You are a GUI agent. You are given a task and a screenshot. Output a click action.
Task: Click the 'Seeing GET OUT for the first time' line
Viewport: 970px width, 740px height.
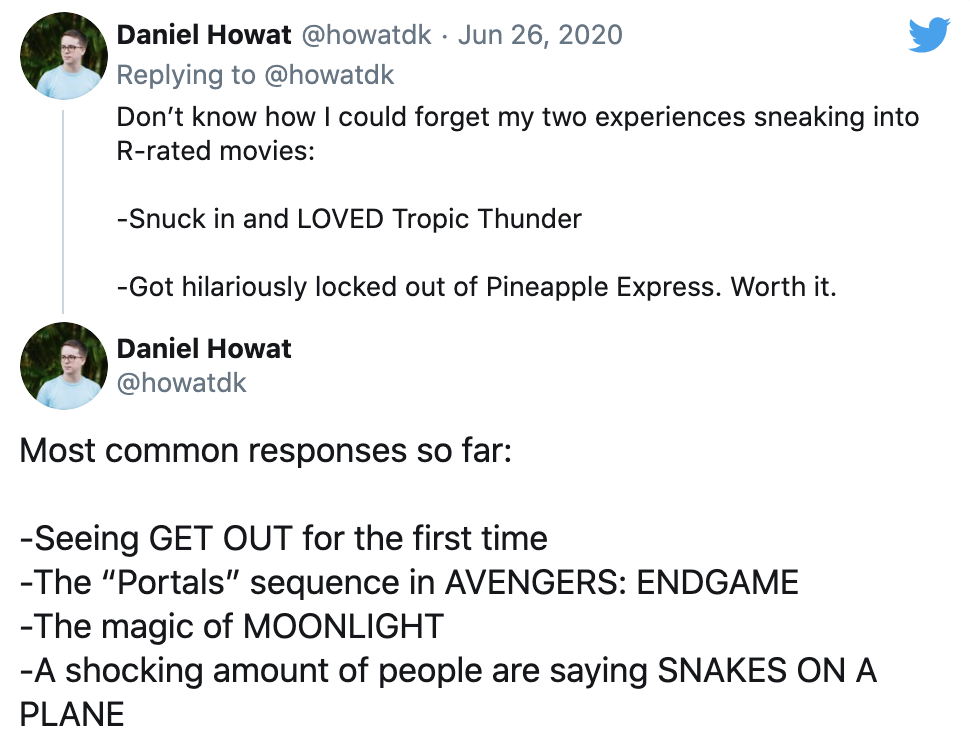coord(283,538)
